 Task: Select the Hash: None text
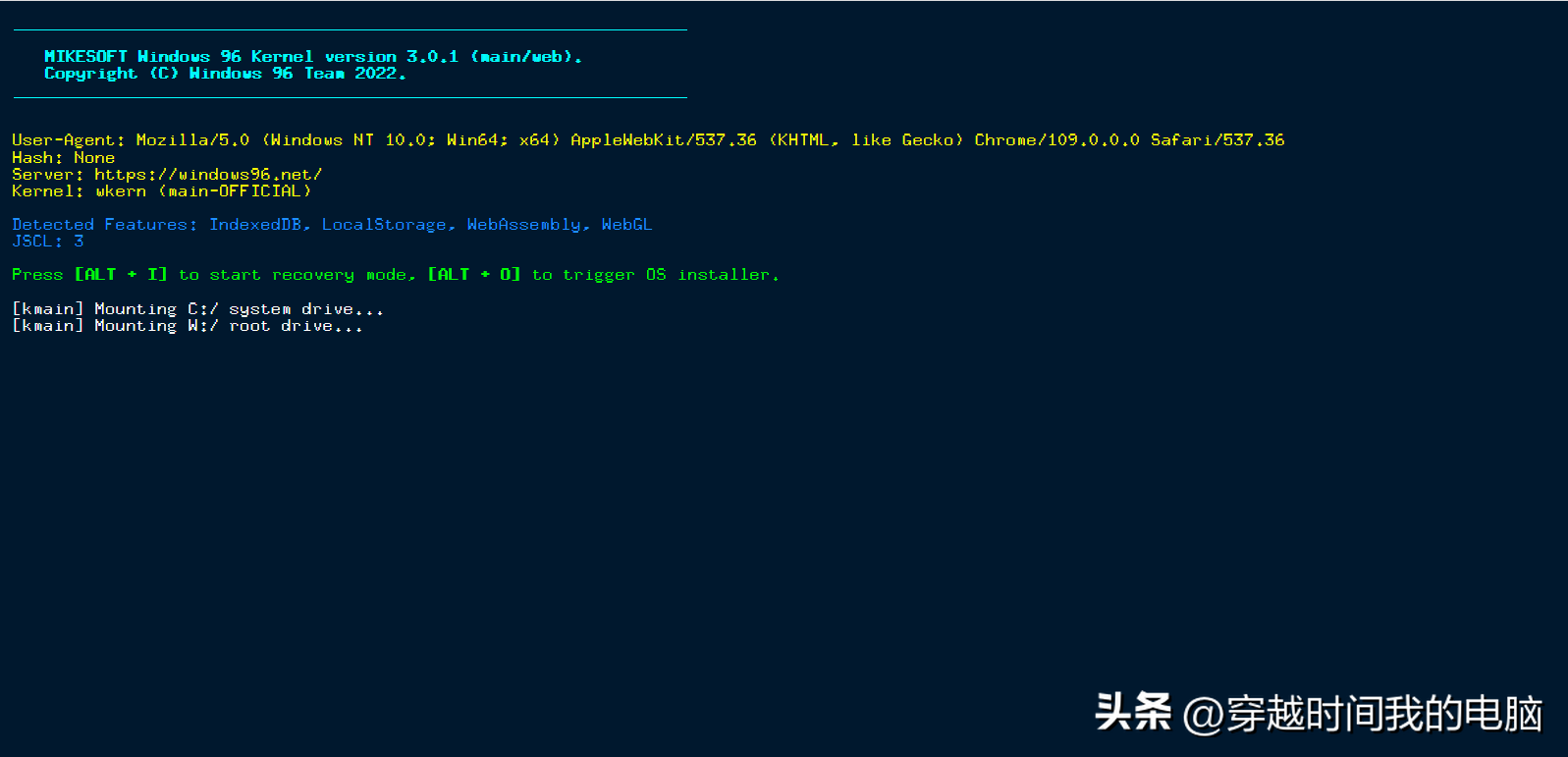pos(64,158)
